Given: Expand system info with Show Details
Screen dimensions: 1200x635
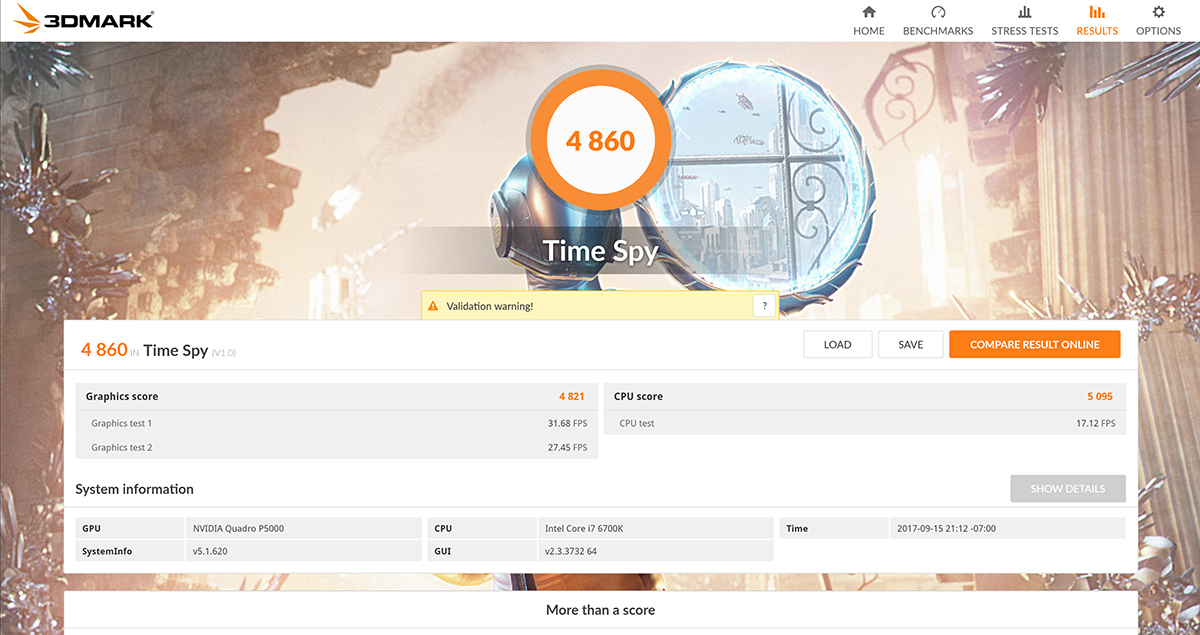Looking at the screenshot, I should [1067, 489].
